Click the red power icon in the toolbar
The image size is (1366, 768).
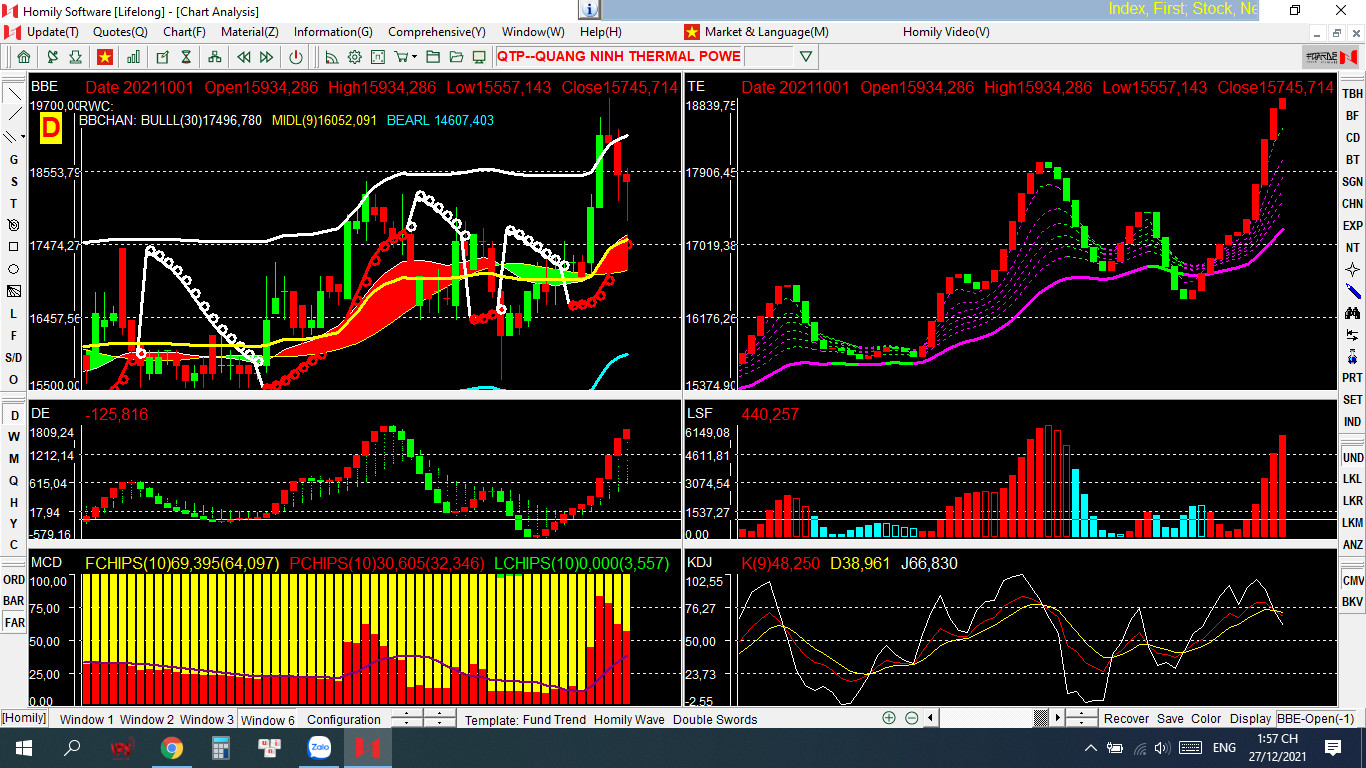[x=296, y=57]
